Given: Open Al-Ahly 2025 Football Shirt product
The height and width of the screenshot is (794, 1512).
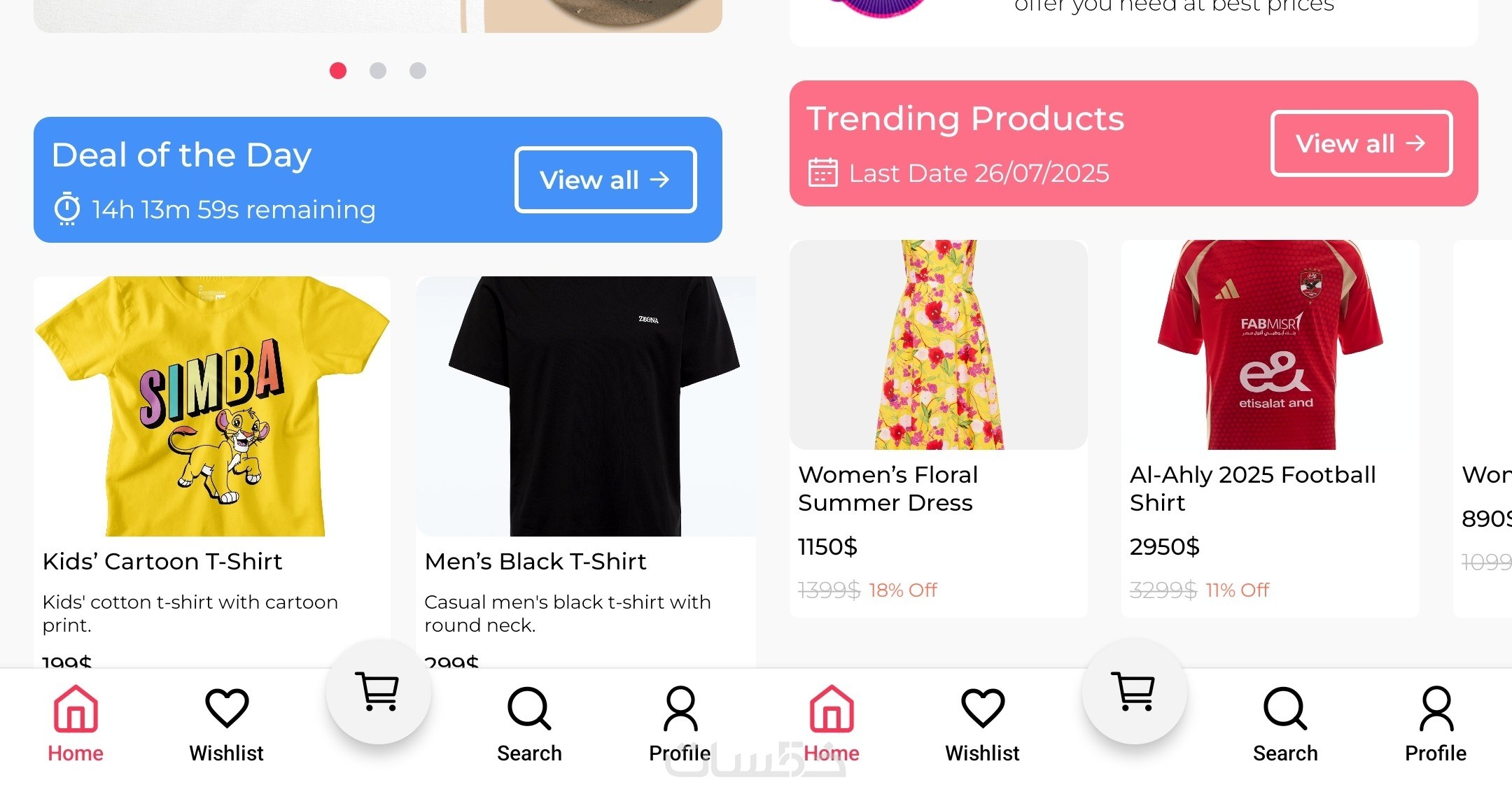Looking at the screenshot, I should pos(1270,429).
